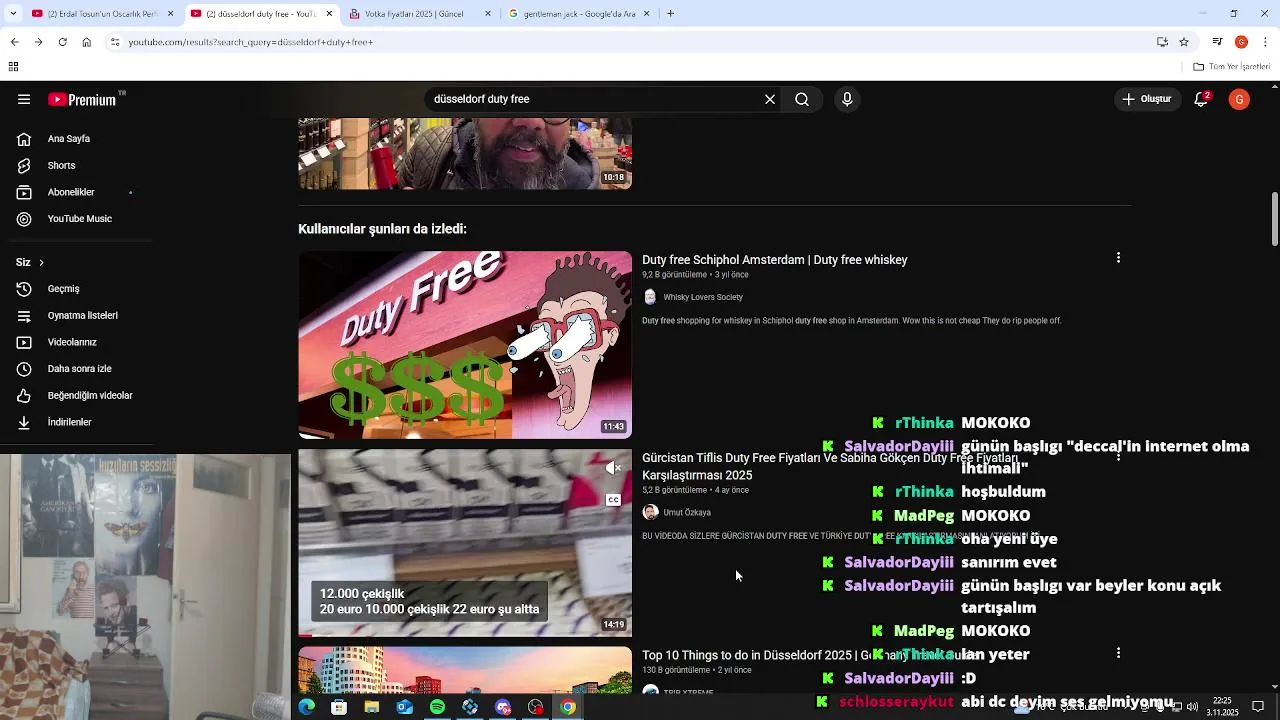Click the Gürcistan Duty Free preview thumbnail
Viewport: 1280px width, 720px height.
point(465,543)
